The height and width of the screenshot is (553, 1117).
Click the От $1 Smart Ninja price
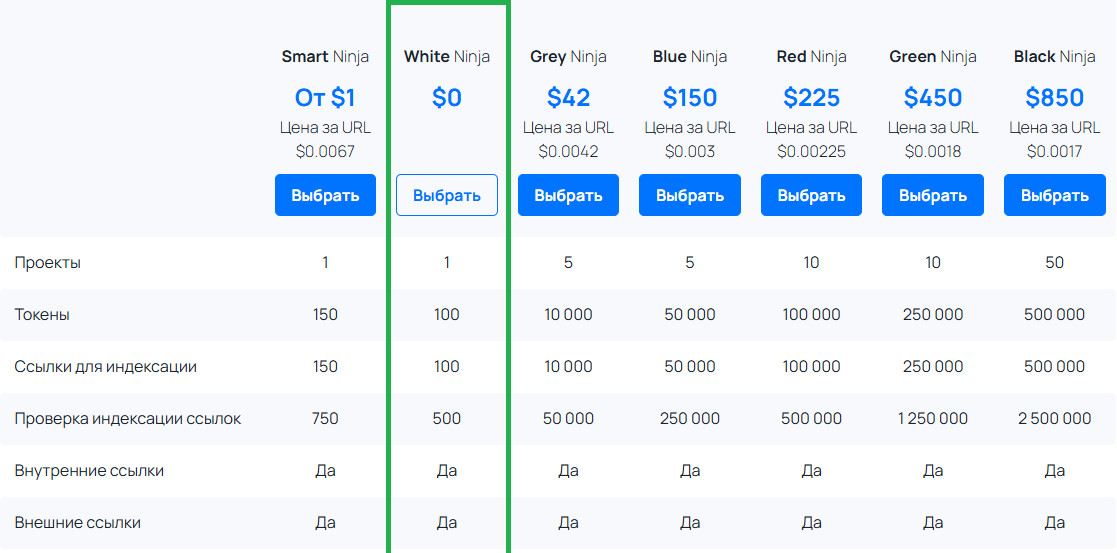(325, 98)
